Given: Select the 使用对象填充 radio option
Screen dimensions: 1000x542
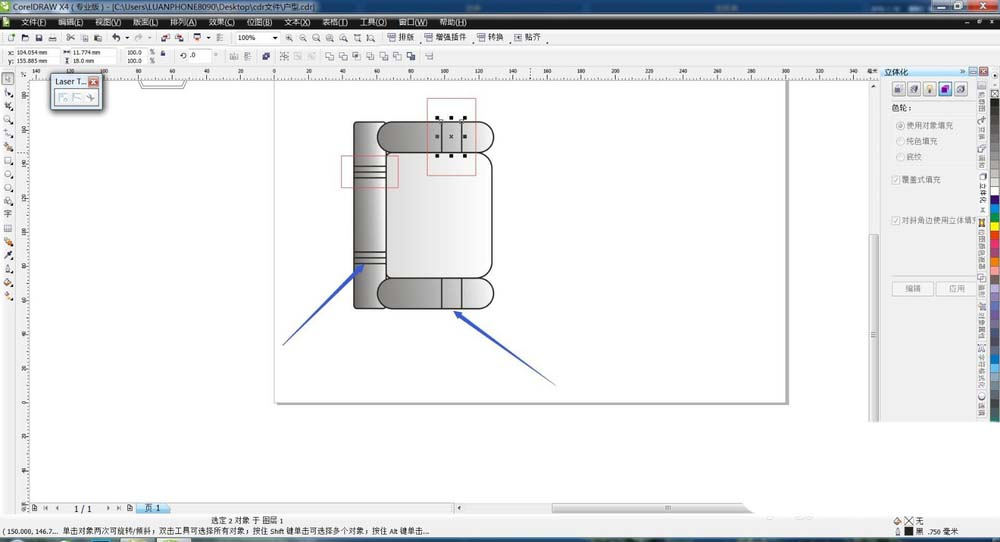Looking at the screenshot, I should point(900,126).
